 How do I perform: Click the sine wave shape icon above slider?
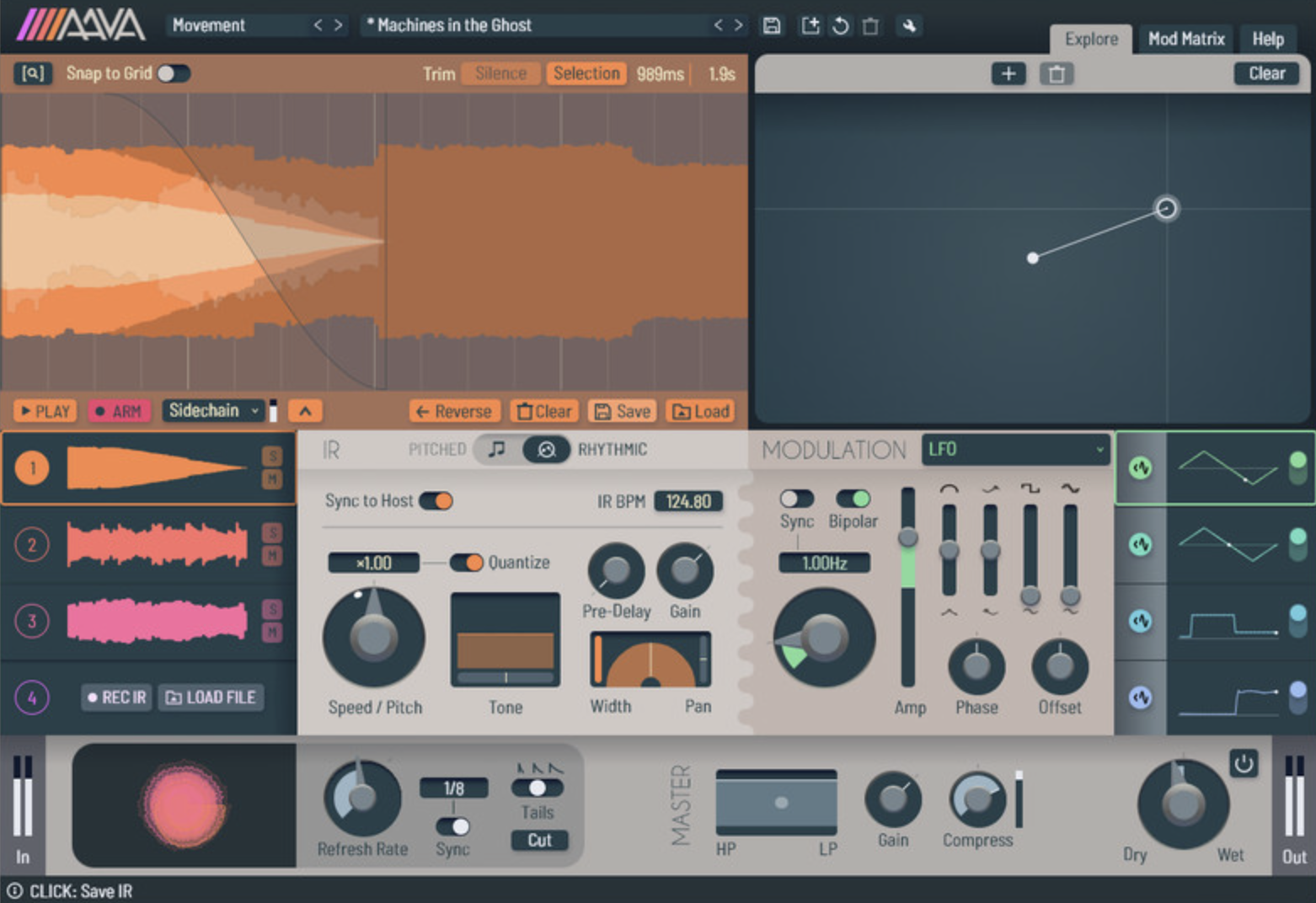[x=1070, y=489]
